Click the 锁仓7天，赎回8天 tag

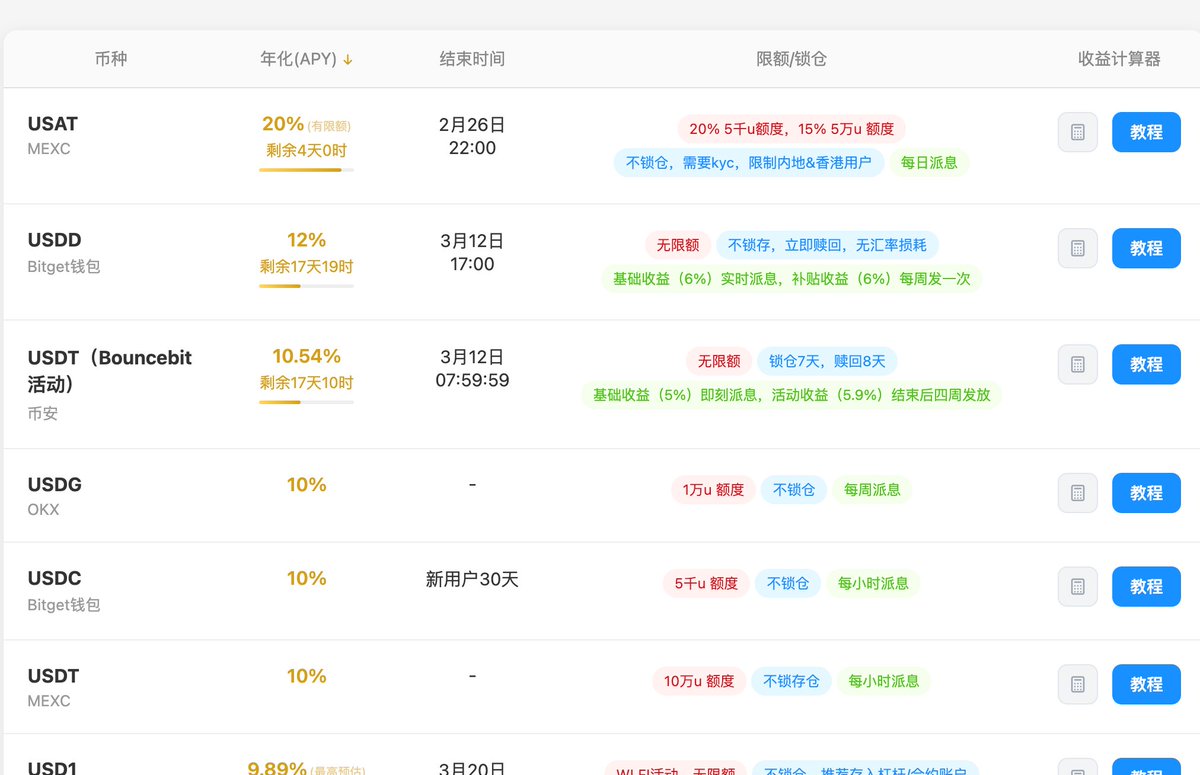[827, 361]
